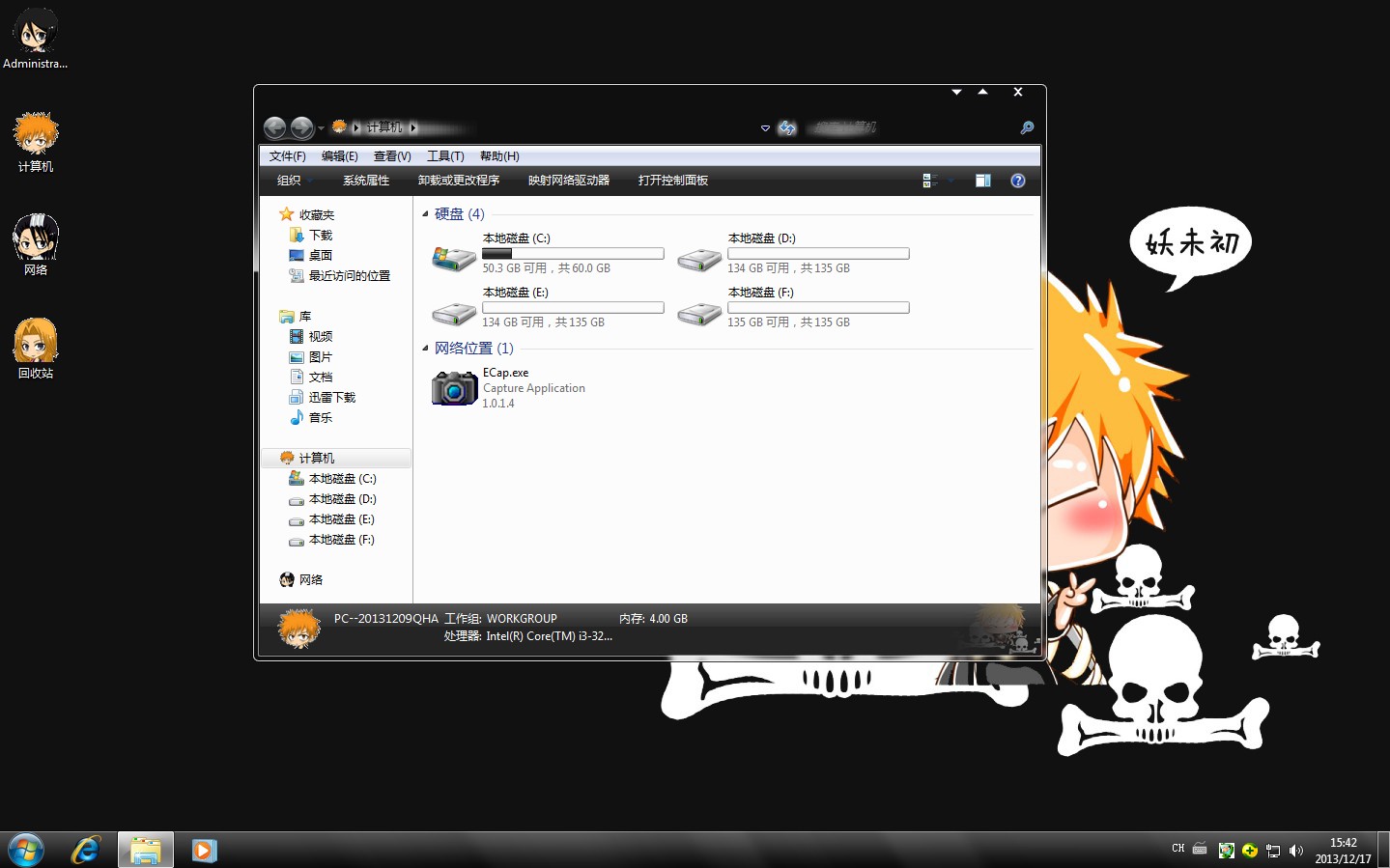Select 网络 in the navigation pane
The width and height of the screenshot is (1390, 868).
pos(311,580)
